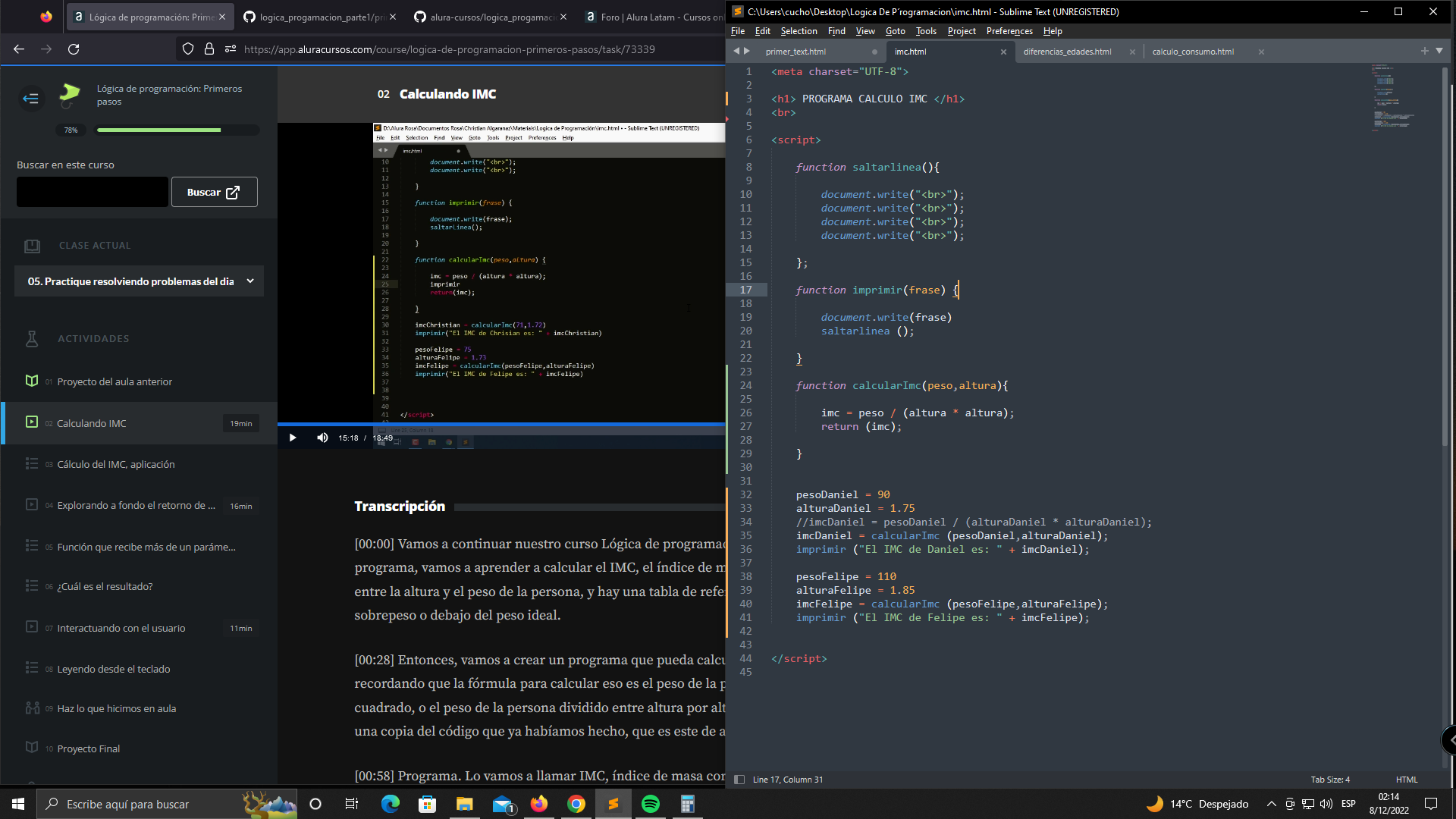
Task: Click the previous tab arrow in Sublime
Action: [x=736, y=51]
